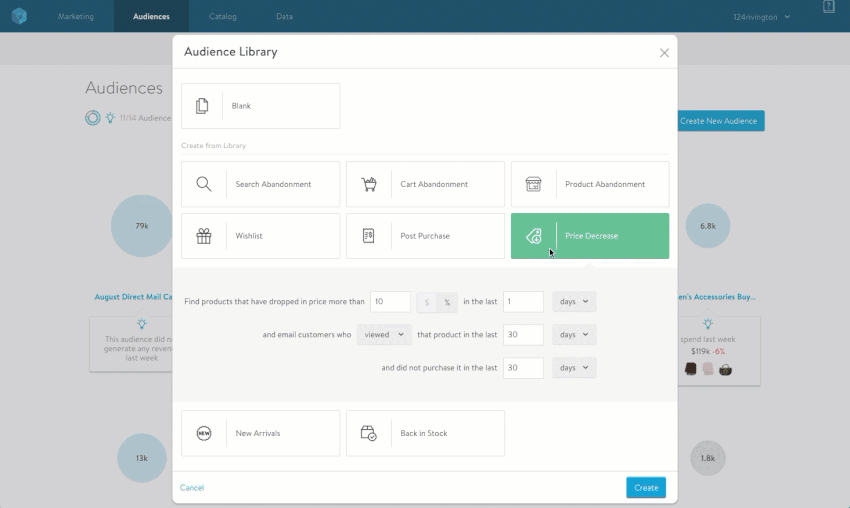This screenshot has width=850, height=508.
Task: Click the handbag product thumbnail
Action: (725, 370)
